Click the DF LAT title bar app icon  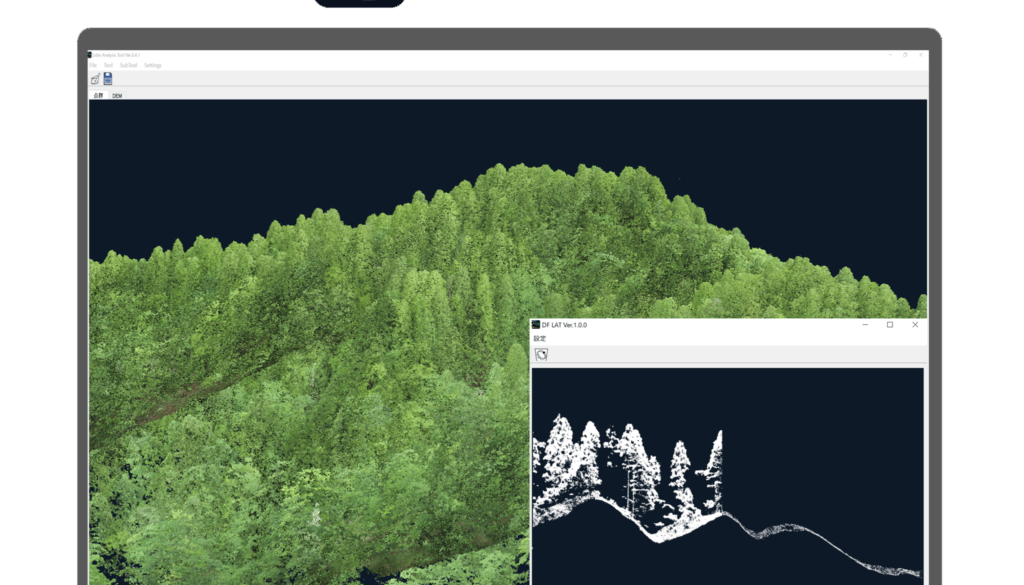point(536,325)
